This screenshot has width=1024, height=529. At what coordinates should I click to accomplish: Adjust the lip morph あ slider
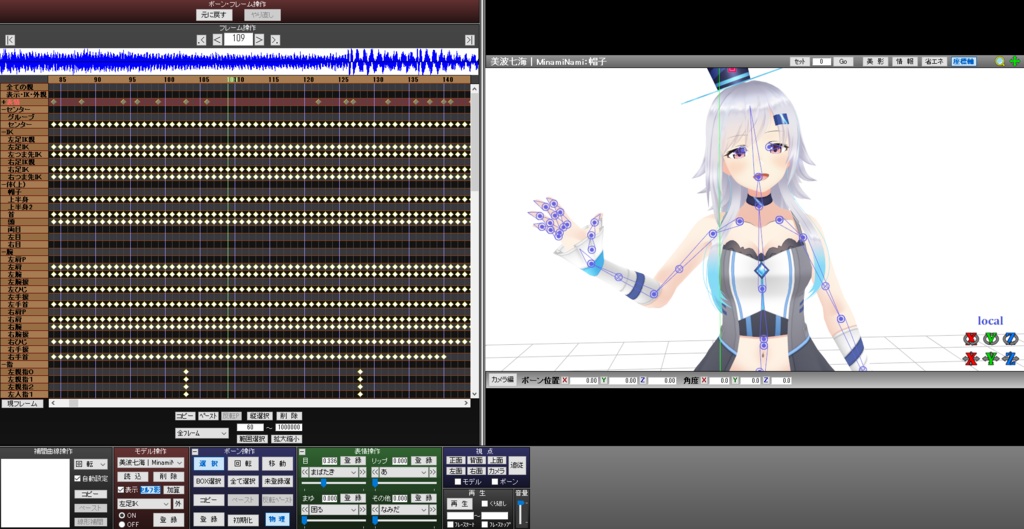click(x=404, y=484)
